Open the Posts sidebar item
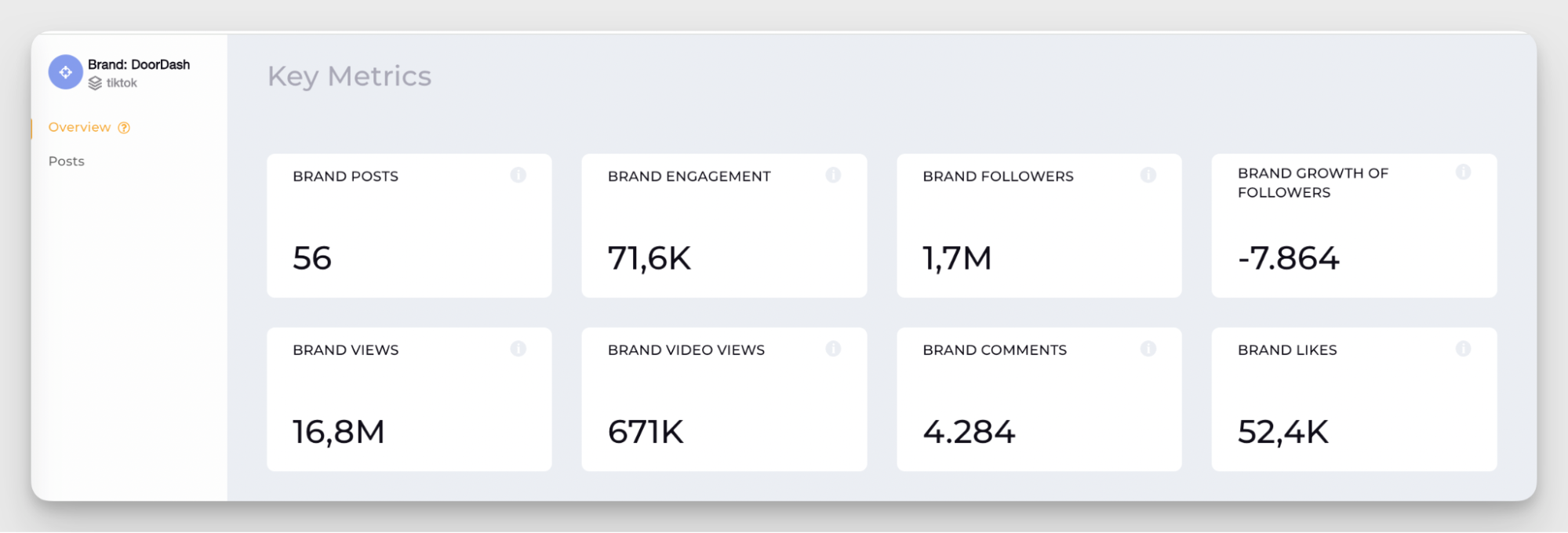Image resolution: width=1568 pixels, height=533 pixels. point(66,161)
